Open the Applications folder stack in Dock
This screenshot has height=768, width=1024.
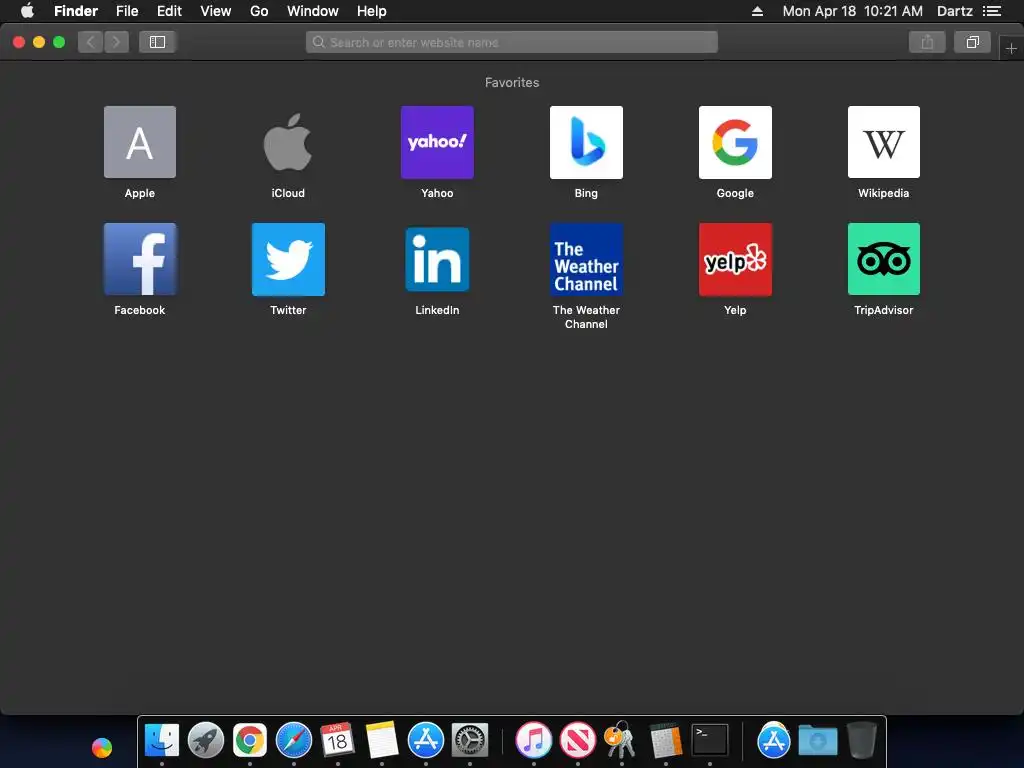(x=773, y=741)
